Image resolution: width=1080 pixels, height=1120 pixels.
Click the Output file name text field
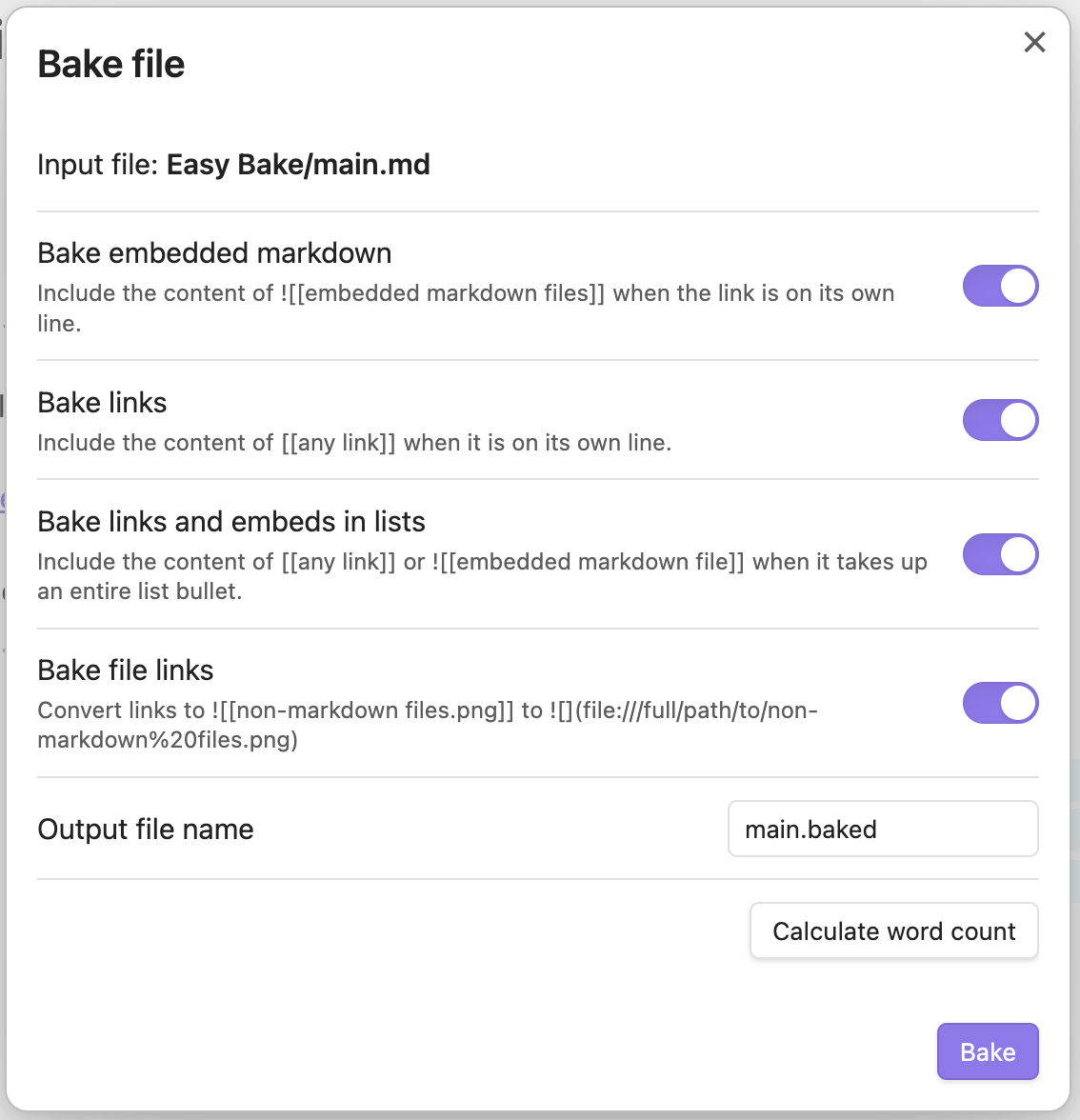[x=883, y=829]
